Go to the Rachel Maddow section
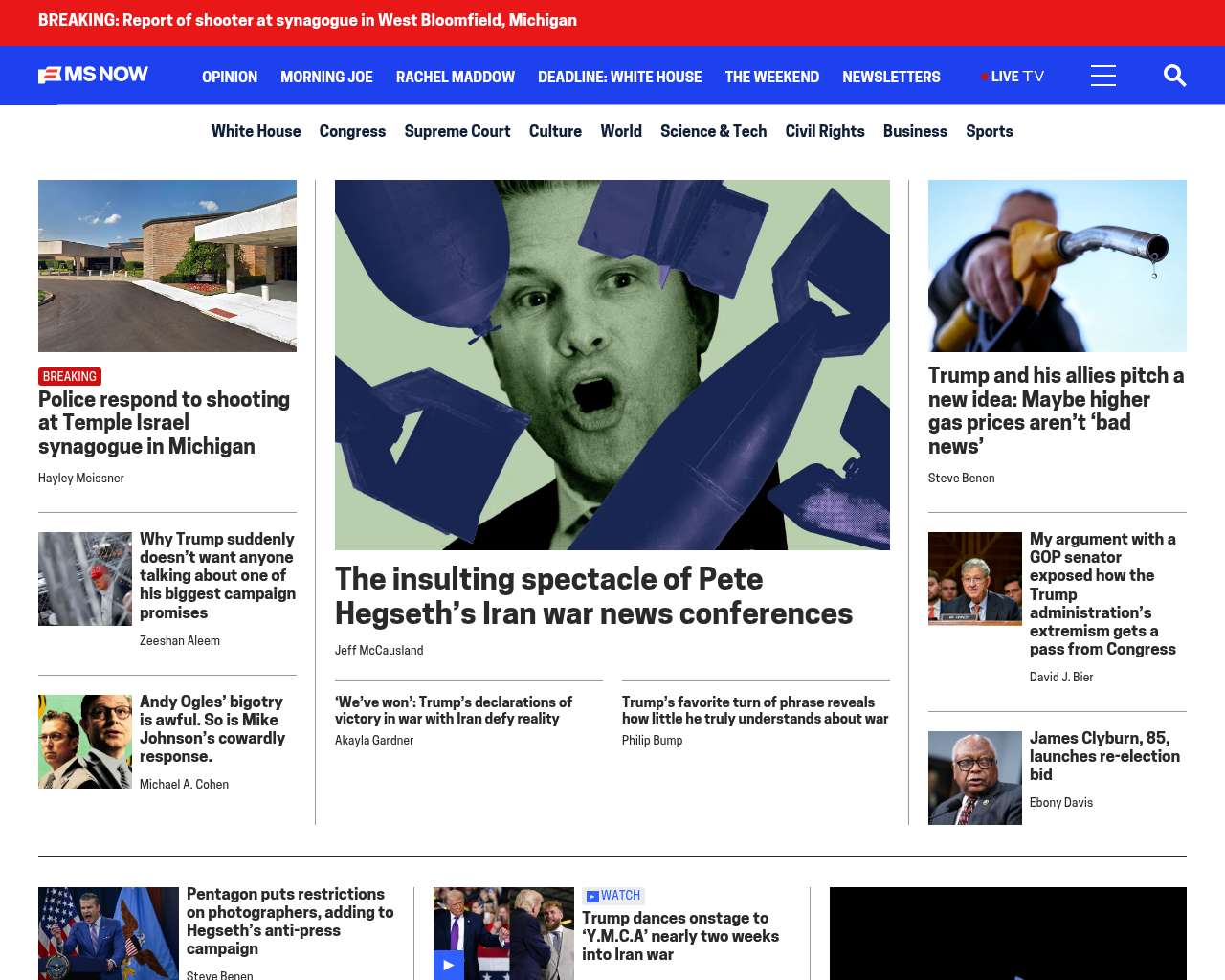 tap(455, 77)
